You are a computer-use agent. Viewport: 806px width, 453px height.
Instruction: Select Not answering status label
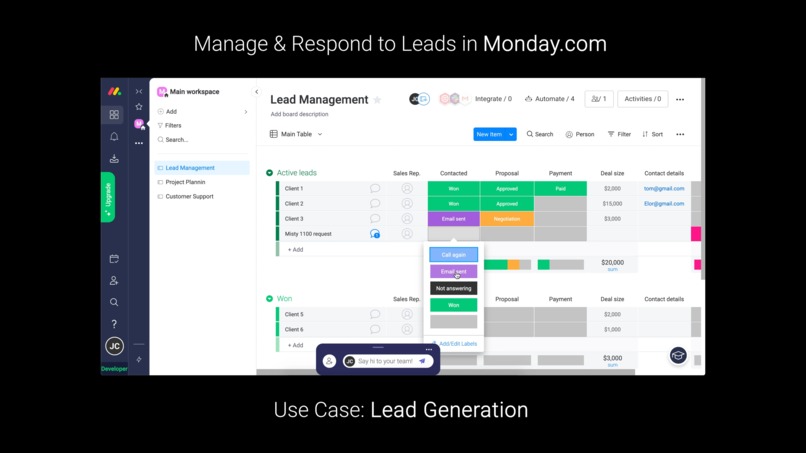click(x=453, y=288)
